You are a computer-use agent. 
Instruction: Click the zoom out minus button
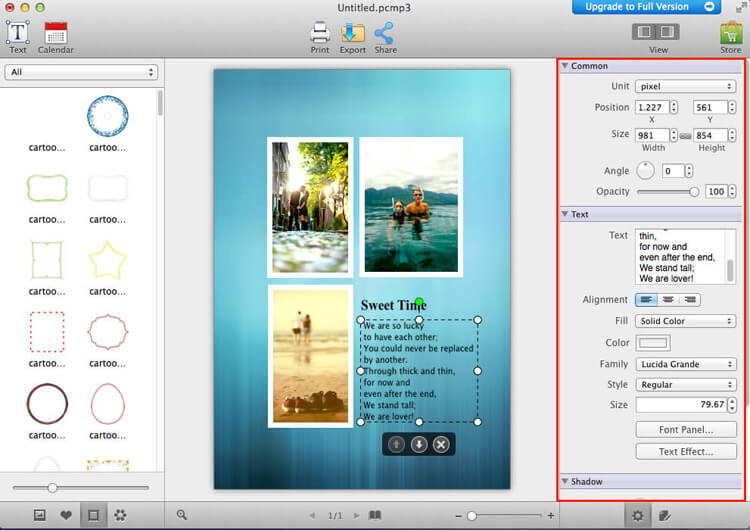[x=459, y=516]
